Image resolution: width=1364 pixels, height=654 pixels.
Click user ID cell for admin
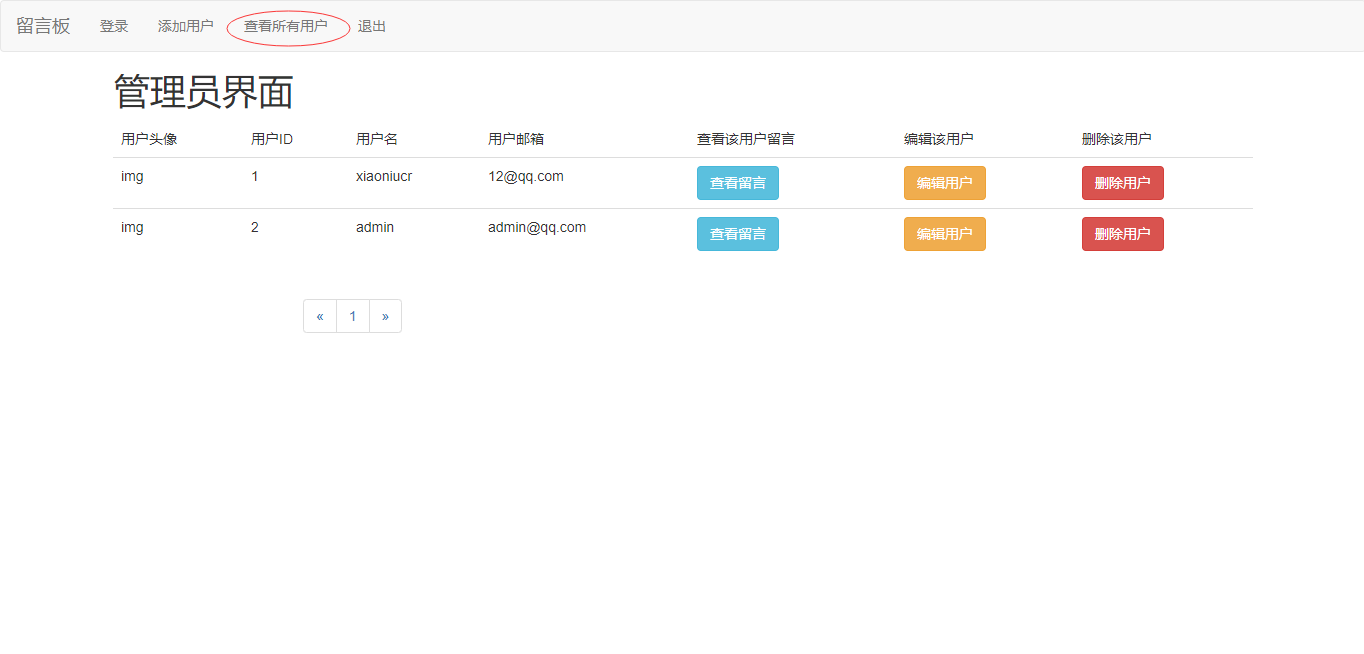(255, 227)
